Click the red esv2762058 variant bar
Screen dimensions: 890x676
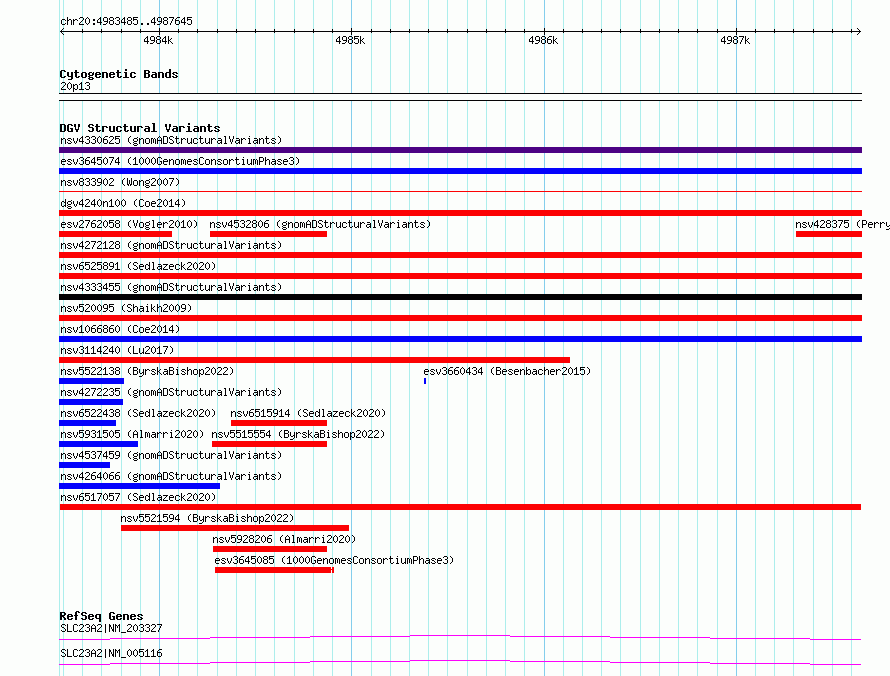click(x=115, y=234)
